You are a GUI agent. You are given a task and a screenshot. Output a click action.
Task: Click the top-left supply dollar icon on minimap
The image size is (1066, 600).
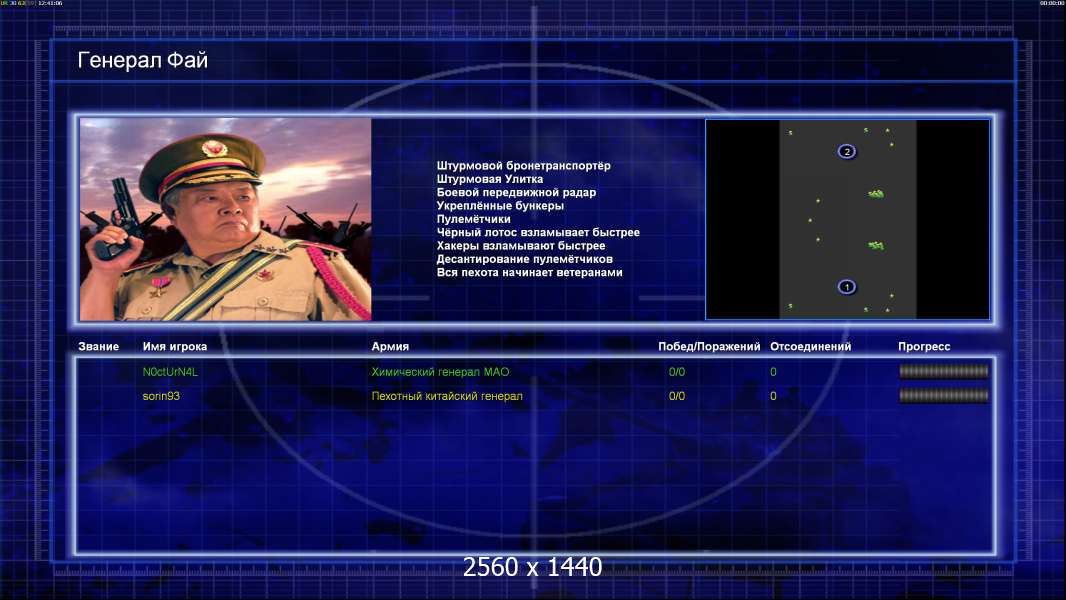point(790,132)
